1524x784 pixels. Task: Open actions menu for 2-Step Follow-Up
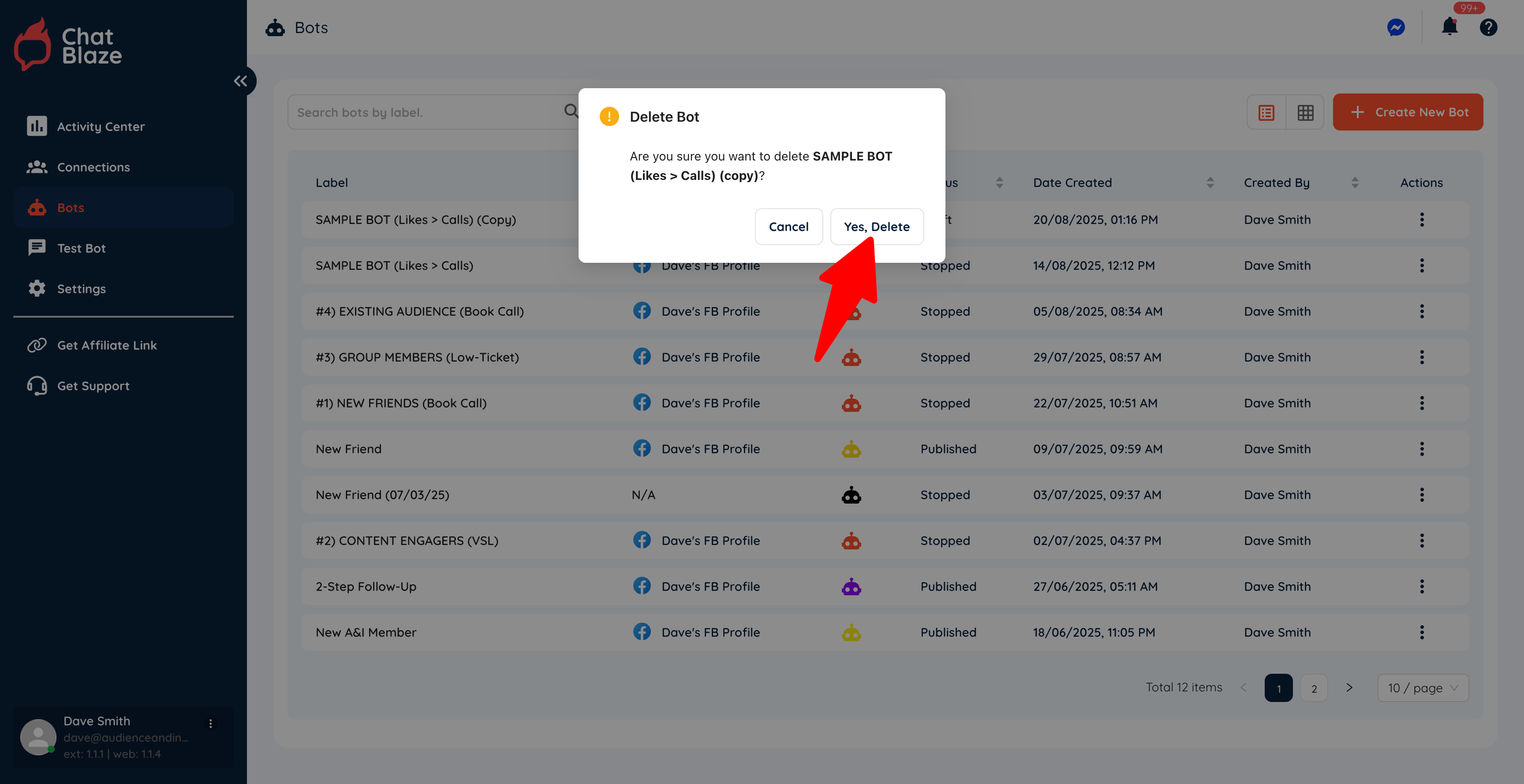1422,586
